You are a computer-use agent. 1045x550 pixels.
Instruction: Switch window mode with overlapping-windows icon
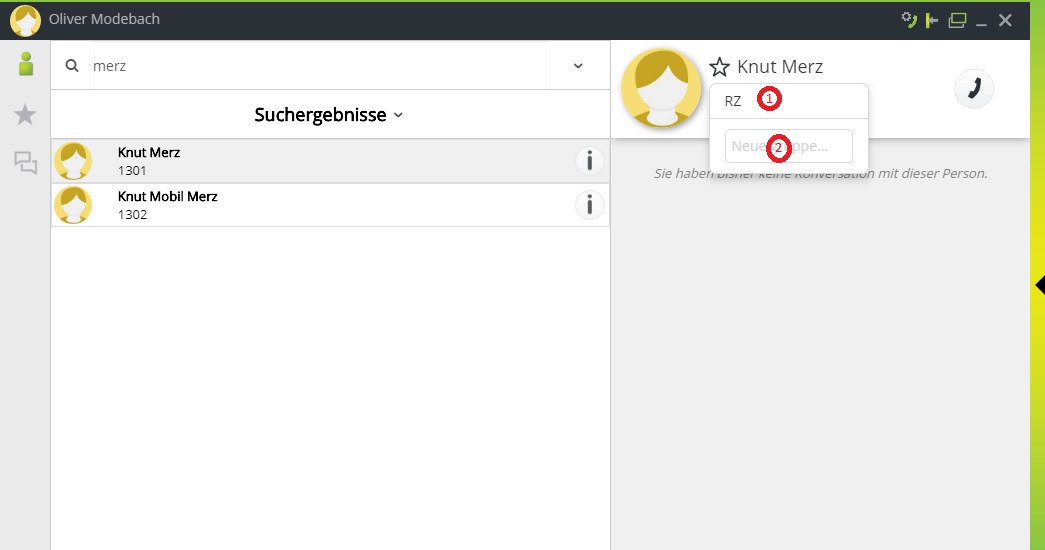click(957, 20)
